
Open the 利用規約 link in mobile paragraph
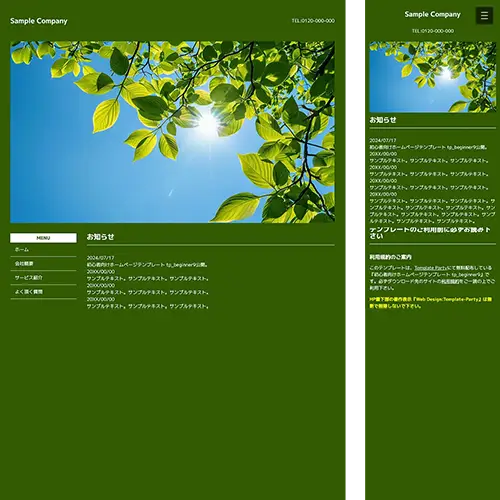(450, 281)
